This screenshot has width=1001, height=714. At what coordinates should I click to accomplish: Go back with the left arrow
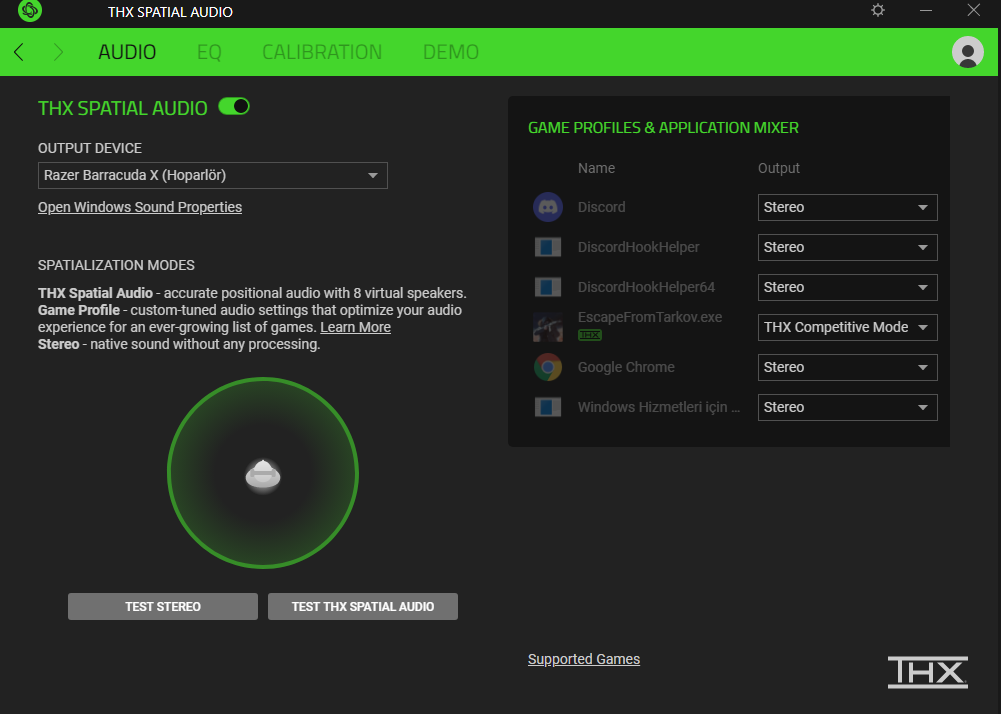tap(19, 52)
